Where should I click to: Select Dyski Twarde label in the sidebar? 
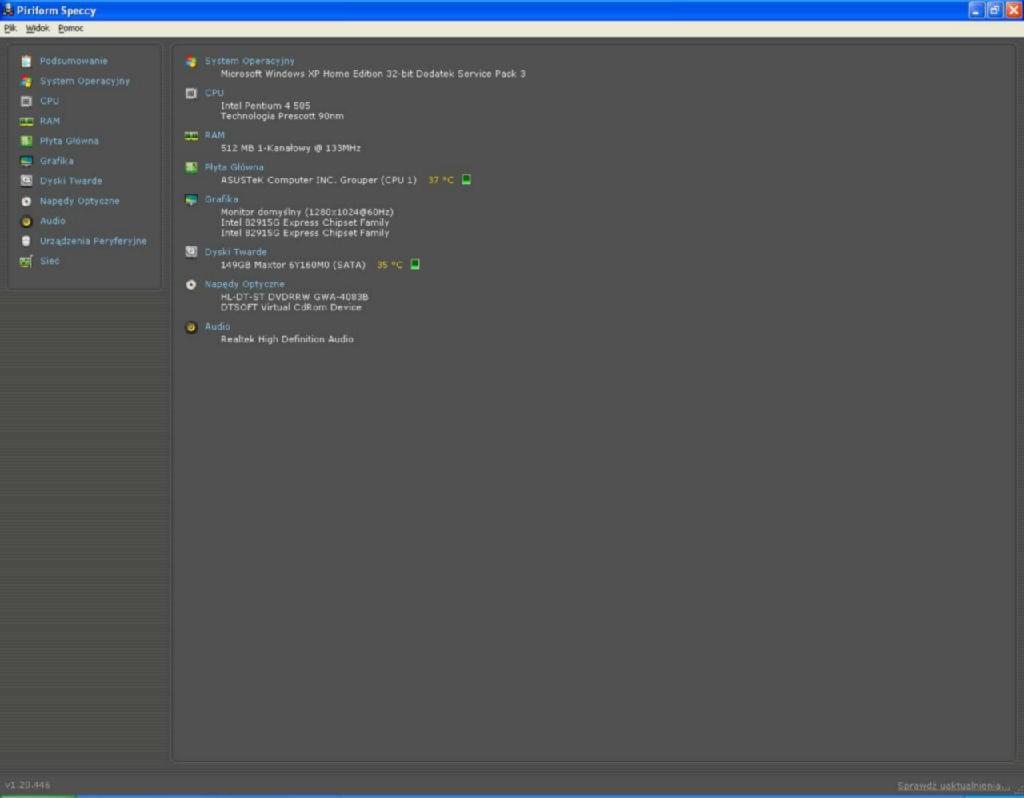point(71,181)
